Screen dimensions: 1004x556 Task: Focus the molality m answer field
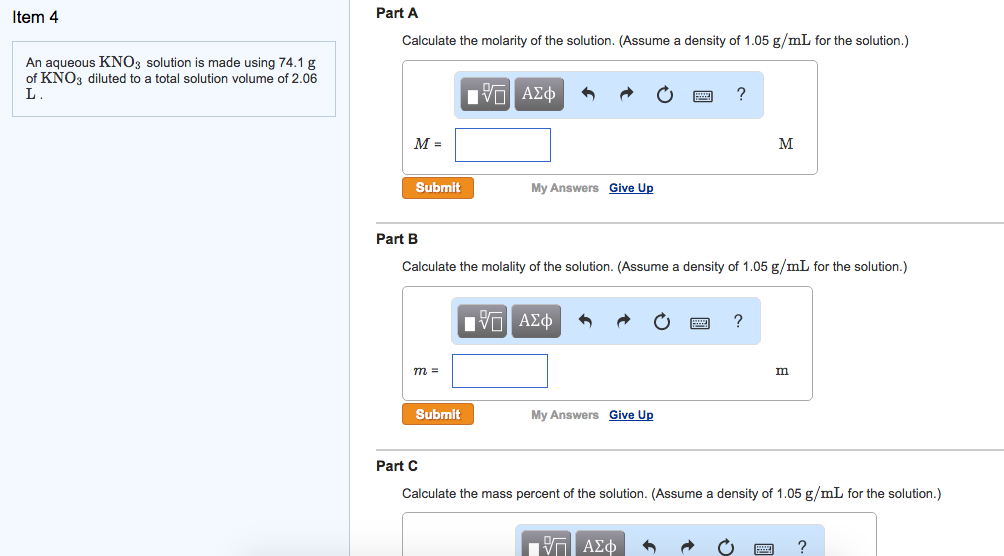[499, 371]
